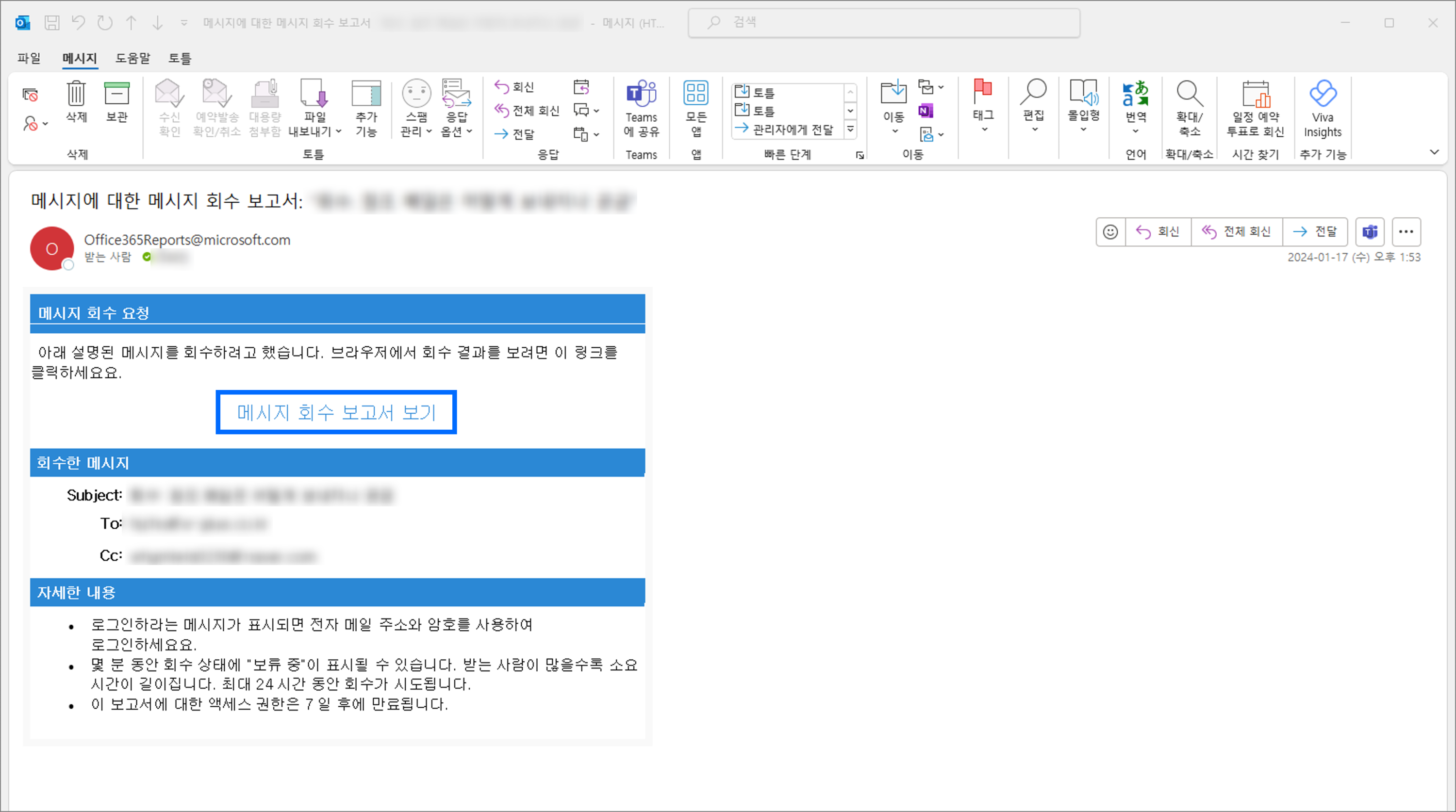Open the All Apps (모든 앱) icon
Image resolution: width=1456 pixels, height=812 pixels.
click(x=696, y=94)
